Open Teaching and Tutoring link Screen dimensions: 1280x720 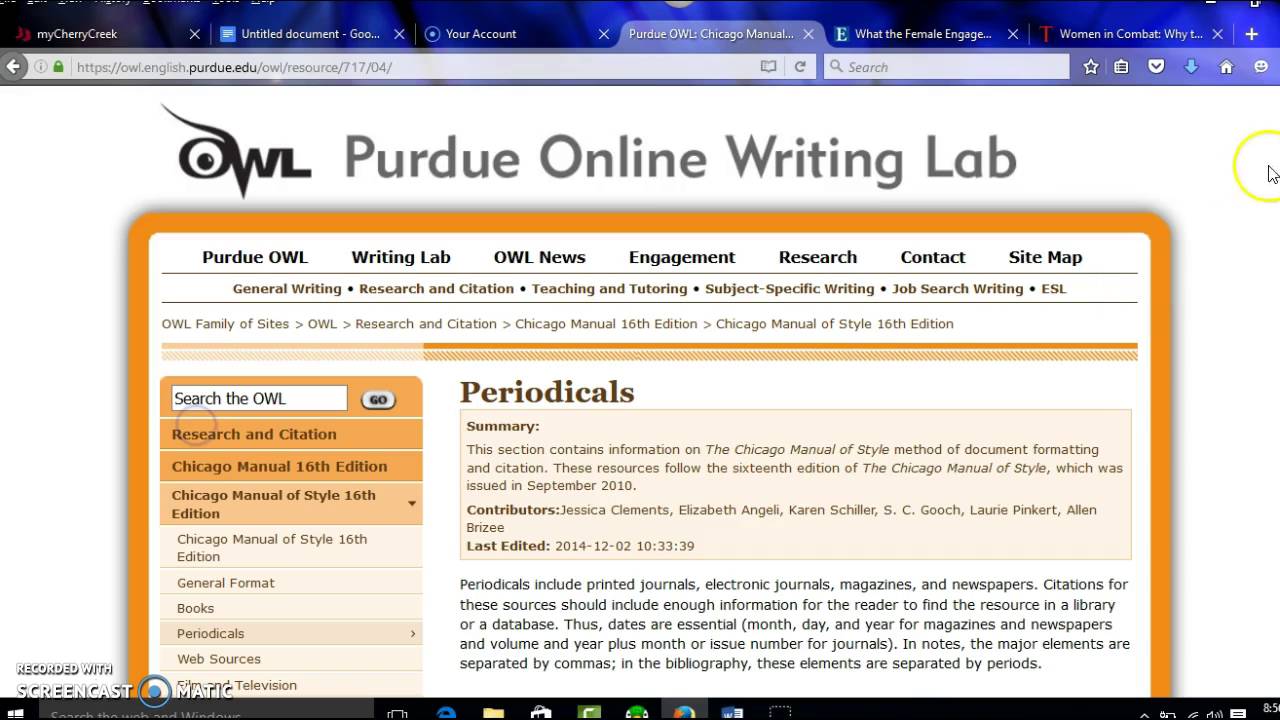click(x=609, y=289)
